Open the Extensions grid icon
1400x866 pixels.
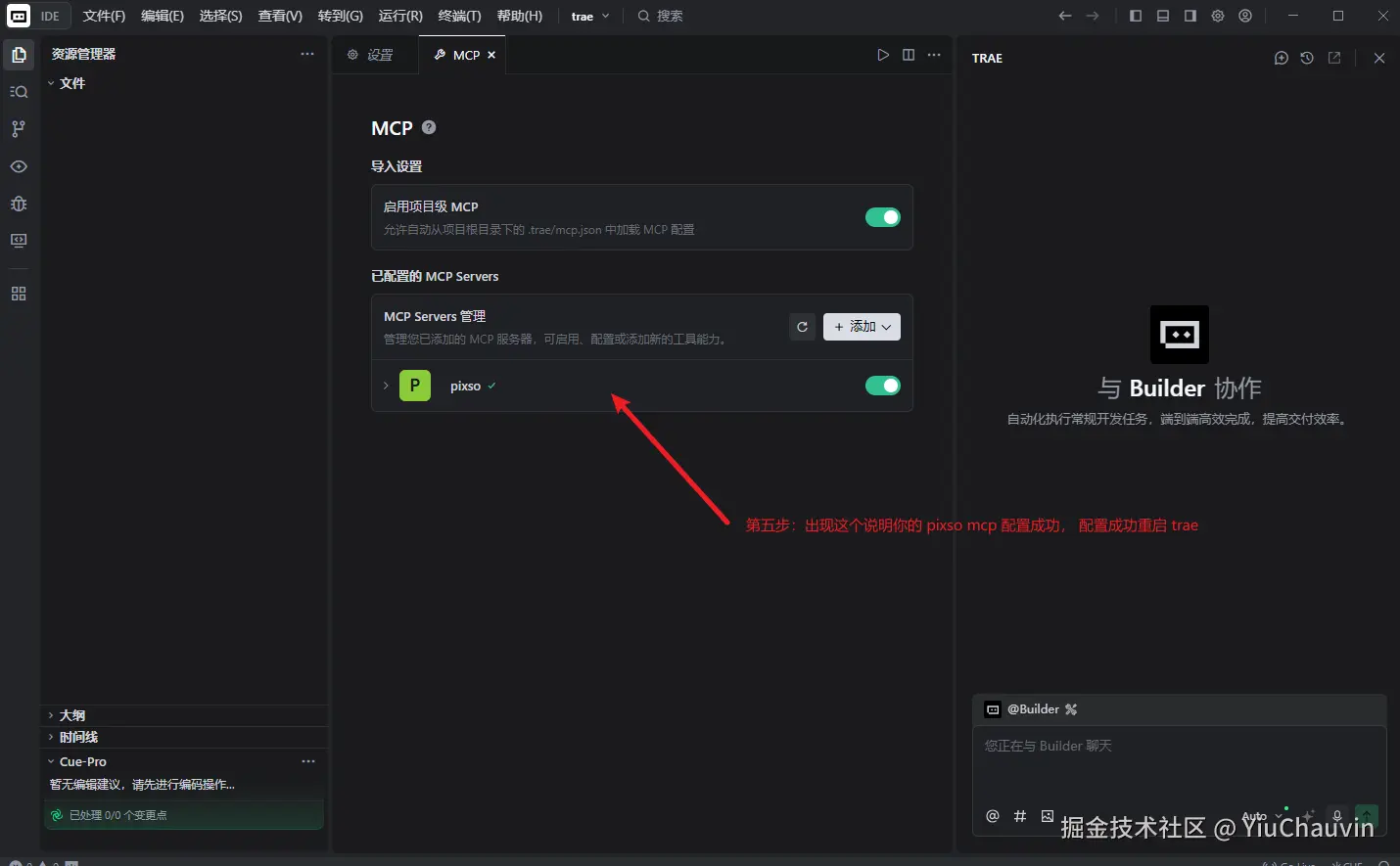[19, 294]
